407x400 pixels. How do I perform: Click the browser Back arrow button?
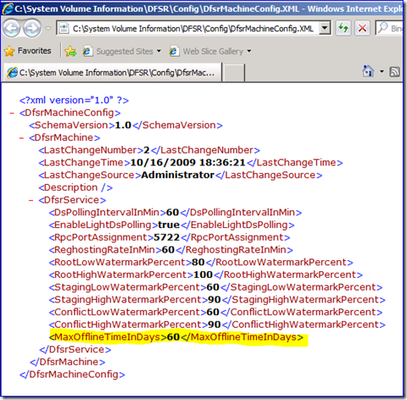click(12, 28)
